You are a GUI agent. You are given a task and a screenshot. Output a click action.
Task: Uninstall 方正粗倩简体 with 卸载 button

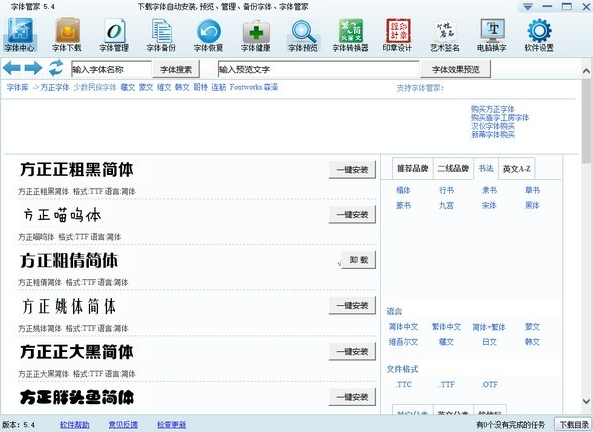(359, 260)
